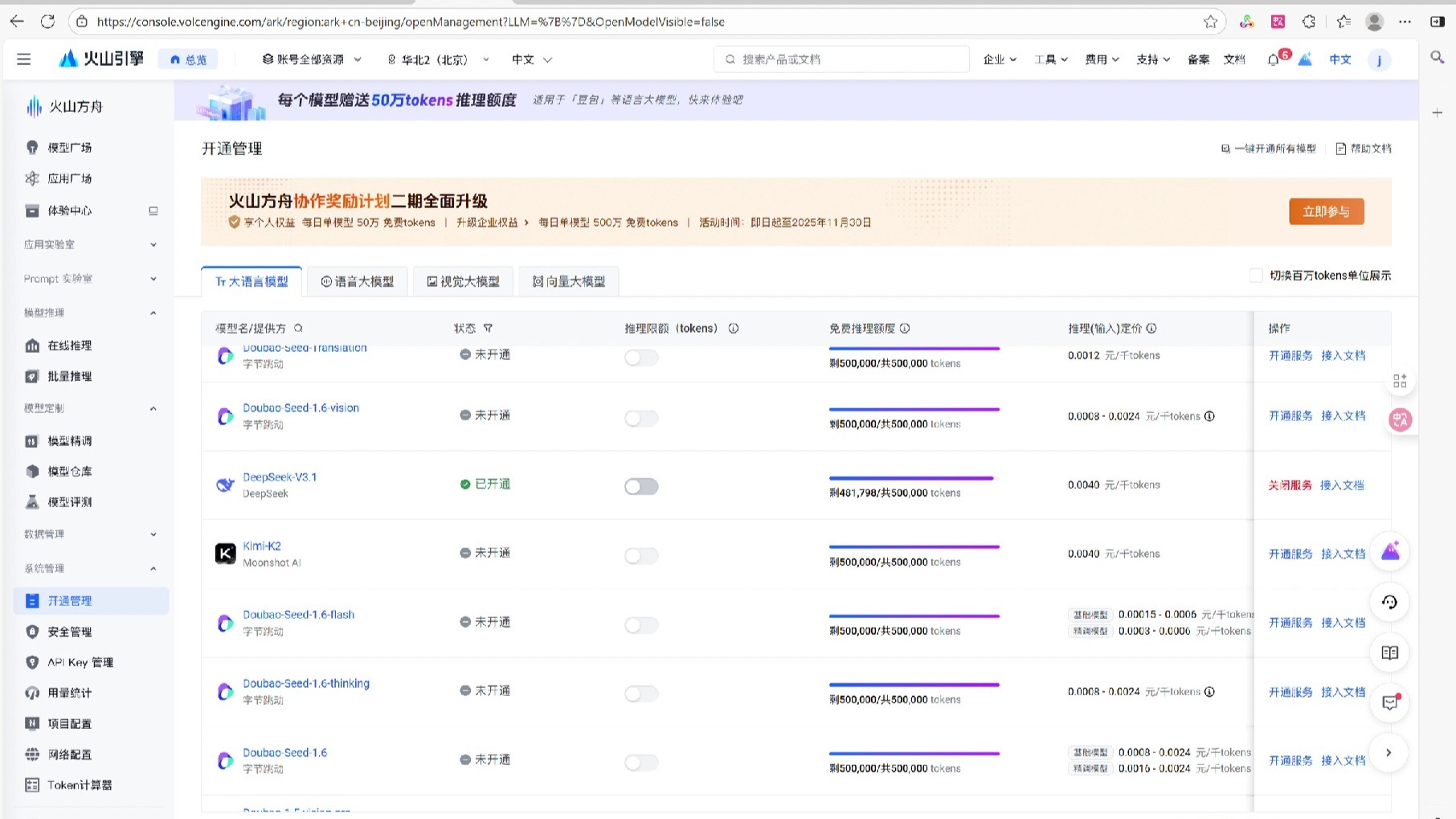Screen dimensions: 1456x819
Task: Toggle inference limit for Doubao-Seed-1.6-thinking
Action: pyautogui.click(x=641, y=693)
